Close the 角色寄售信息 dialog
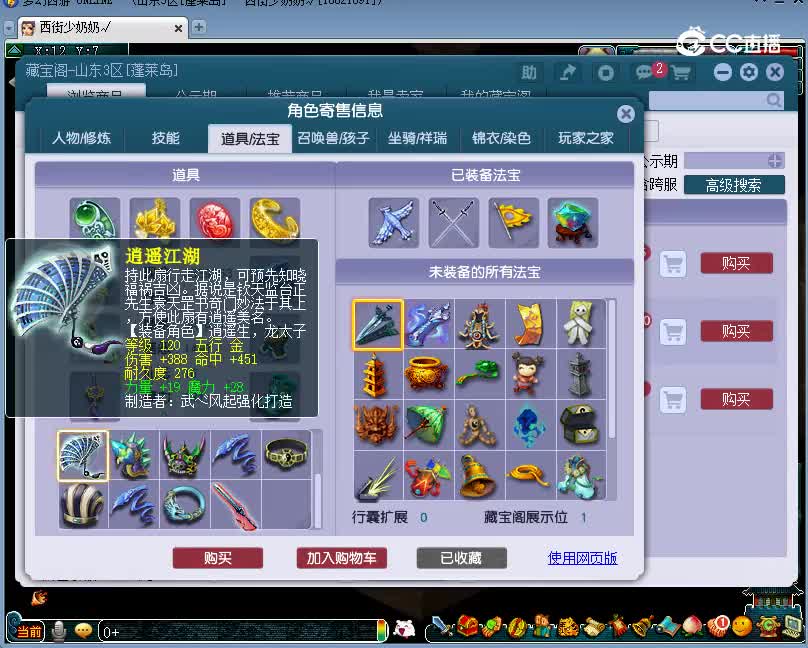Image resolution: width=808 pixels, height=648 pixels. [x=626, y=114]
